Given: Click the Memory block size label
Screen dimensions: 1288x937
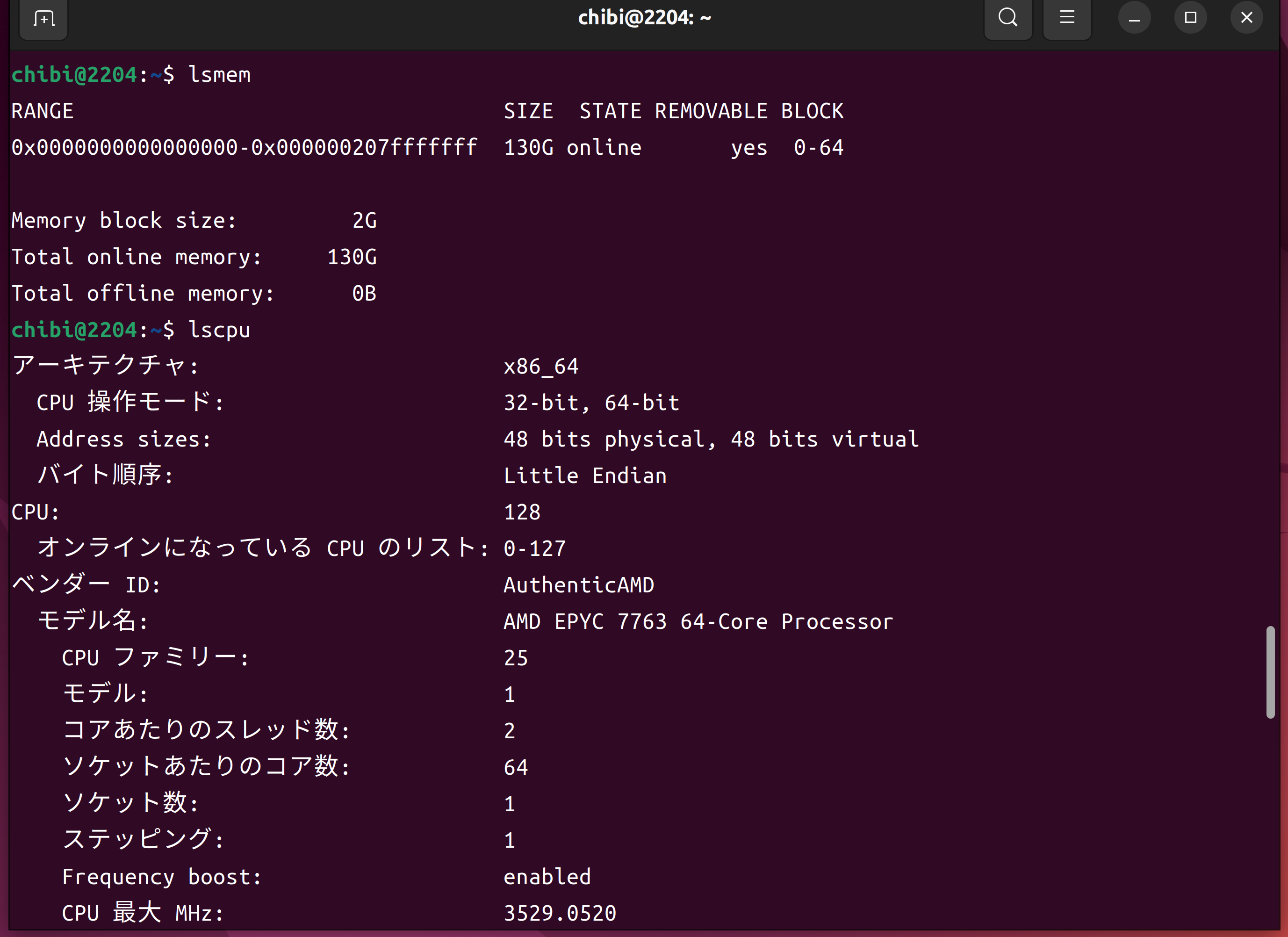Looking at the screenshot, I should (123, 221).
